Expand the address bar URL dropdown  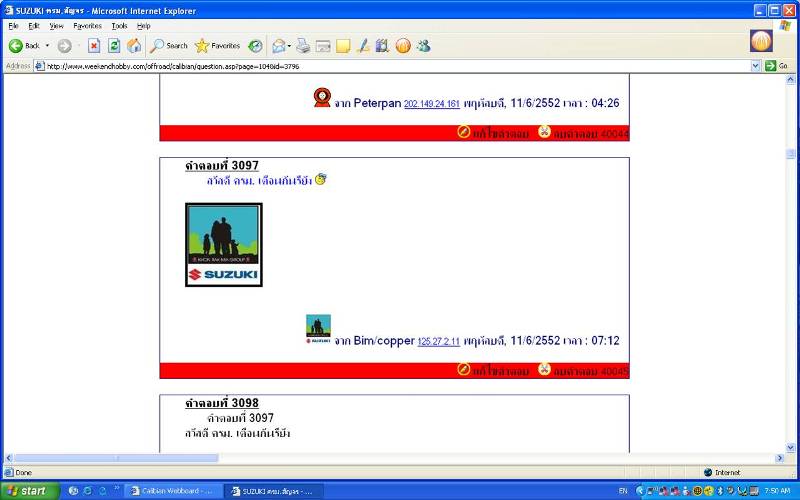click(756, 66)
